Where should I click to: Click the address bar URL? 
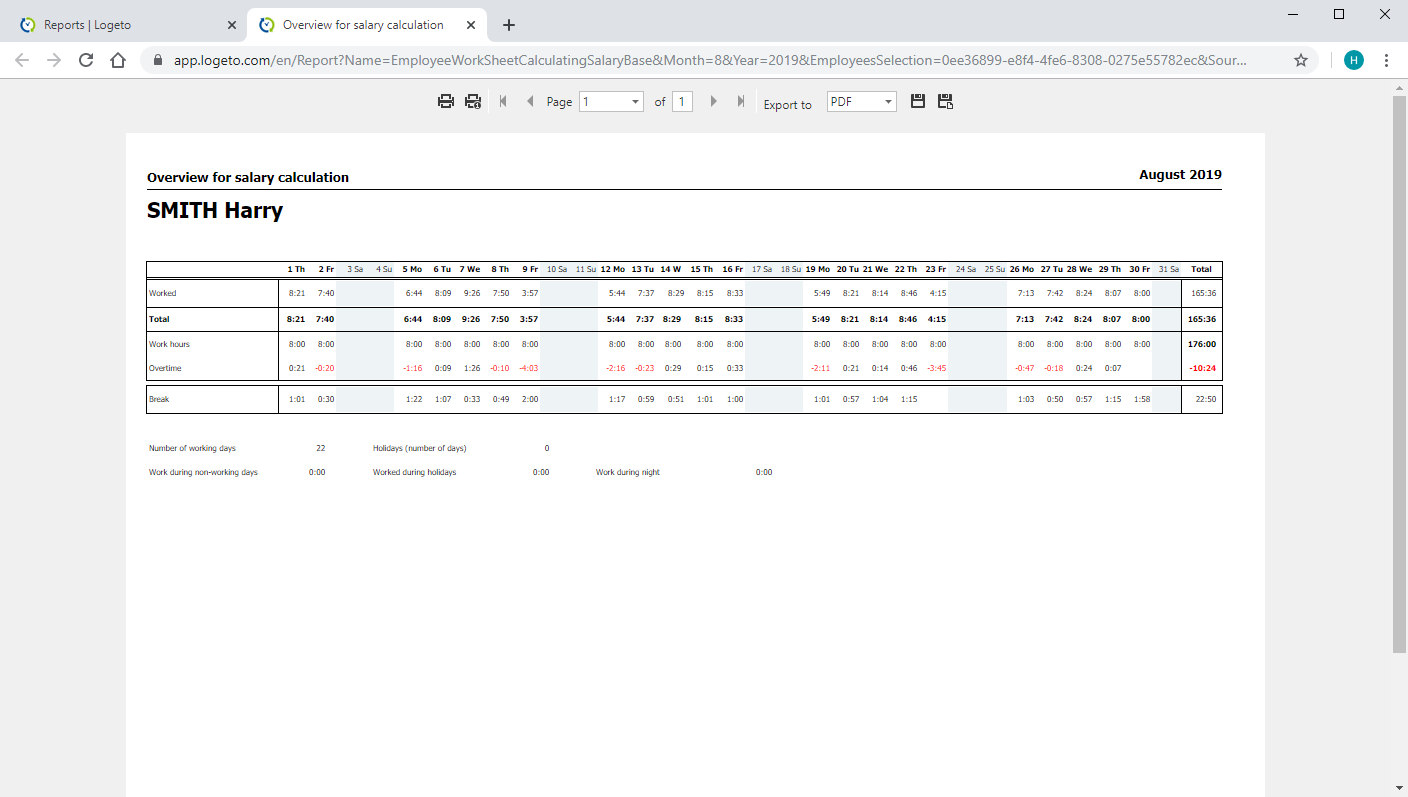click(710, 60)
